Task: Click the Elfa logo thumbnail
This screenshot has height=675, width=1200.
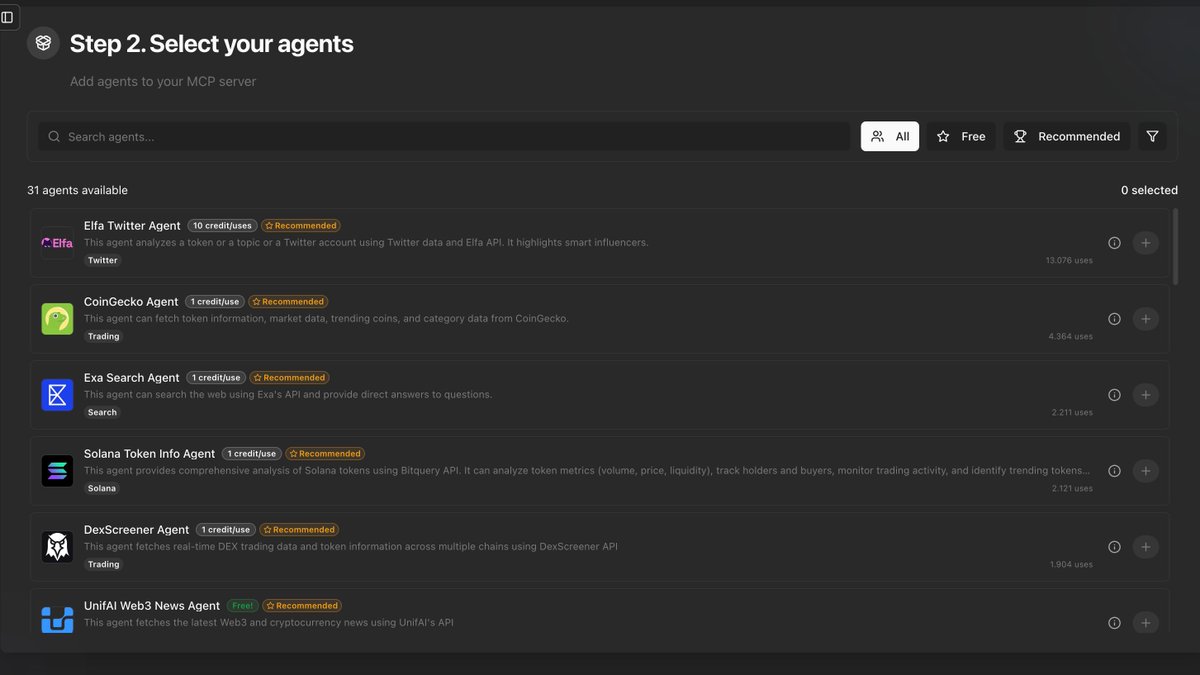Action: pyautogui.click(x=57, y=243)
